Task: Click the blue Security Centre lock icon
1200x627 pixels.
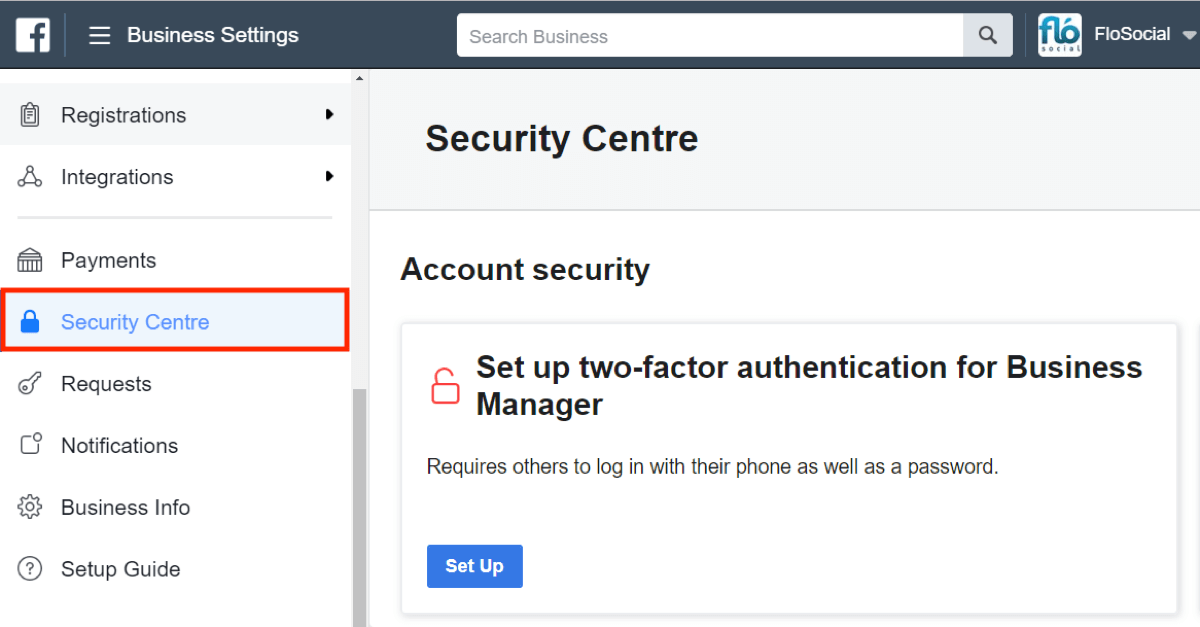Action: [x=30, y=322]
